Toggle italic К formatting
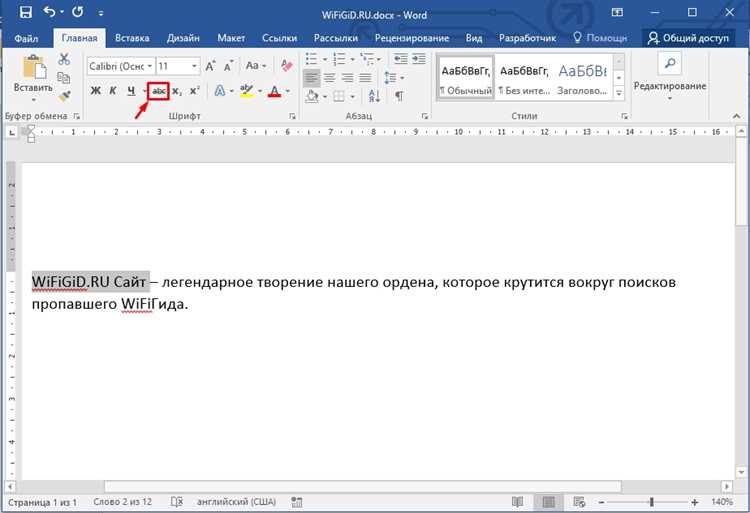Viewport: 750px width, 513px height. click(x=113, y=91)
